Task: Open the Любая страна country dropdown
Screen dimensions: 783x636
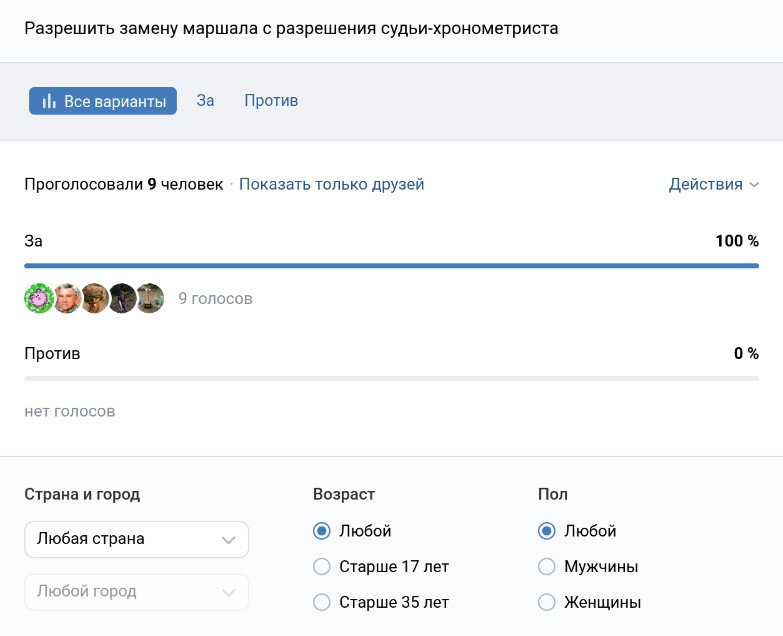Action: point(136,539)
